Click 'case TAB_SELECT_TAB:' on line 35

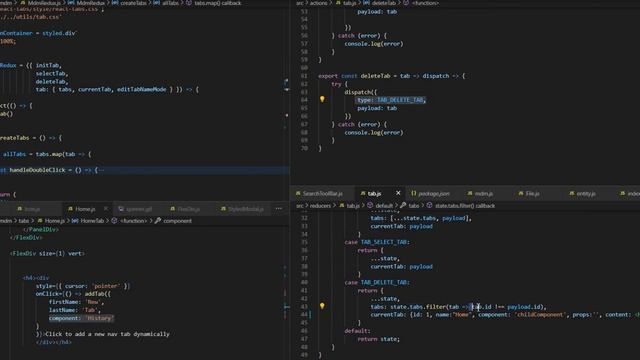(377, 242)
